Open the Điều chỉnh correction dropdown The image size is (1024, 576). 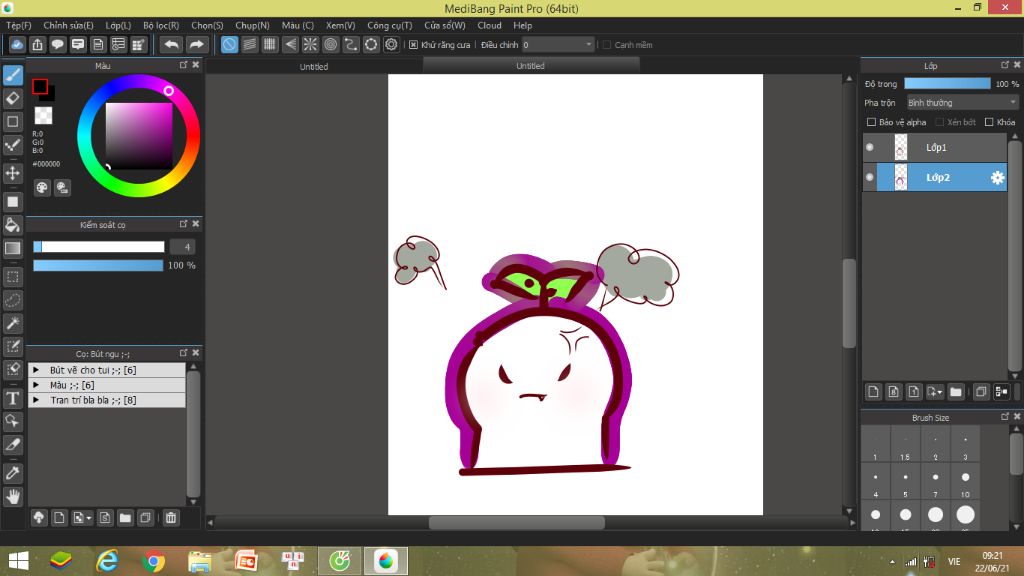click(x=558, y=44)
